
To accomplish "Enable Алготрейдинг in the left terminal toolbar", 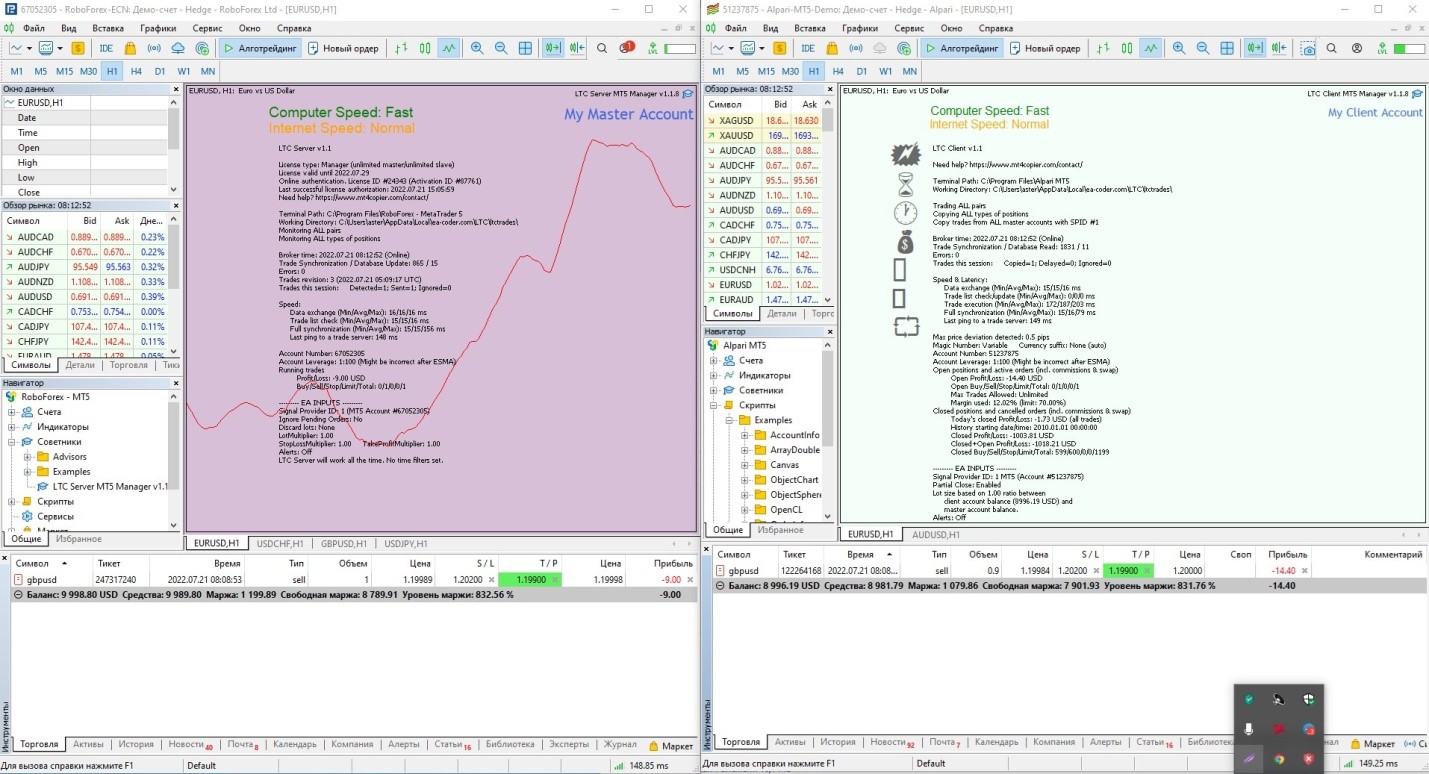I will (x=260, y=47).
